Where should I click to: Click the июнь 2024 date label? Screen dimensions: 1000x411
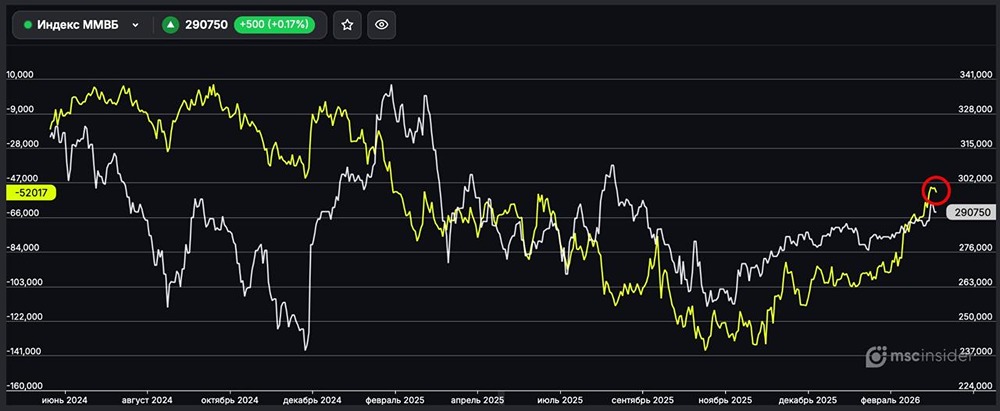point(64,398)
